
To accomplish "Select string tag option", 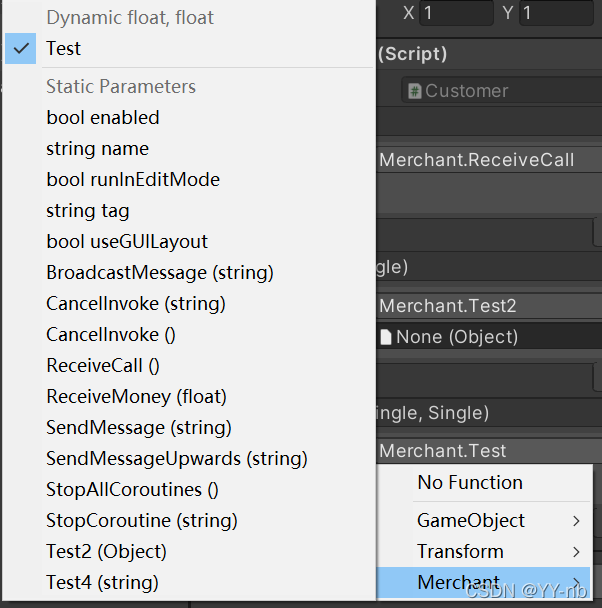I will click(87, 210).
